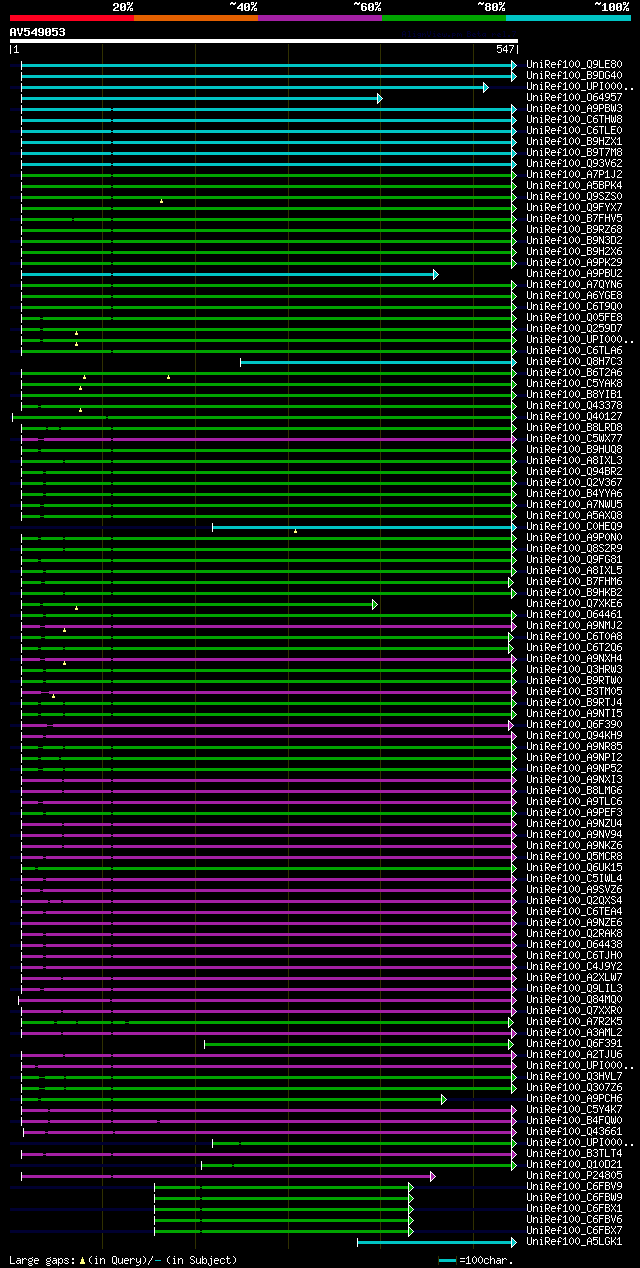Select the UniRef100_B4FQW0 label
This screenshot has height=1268, width=640.
(x=574, y=1120)
